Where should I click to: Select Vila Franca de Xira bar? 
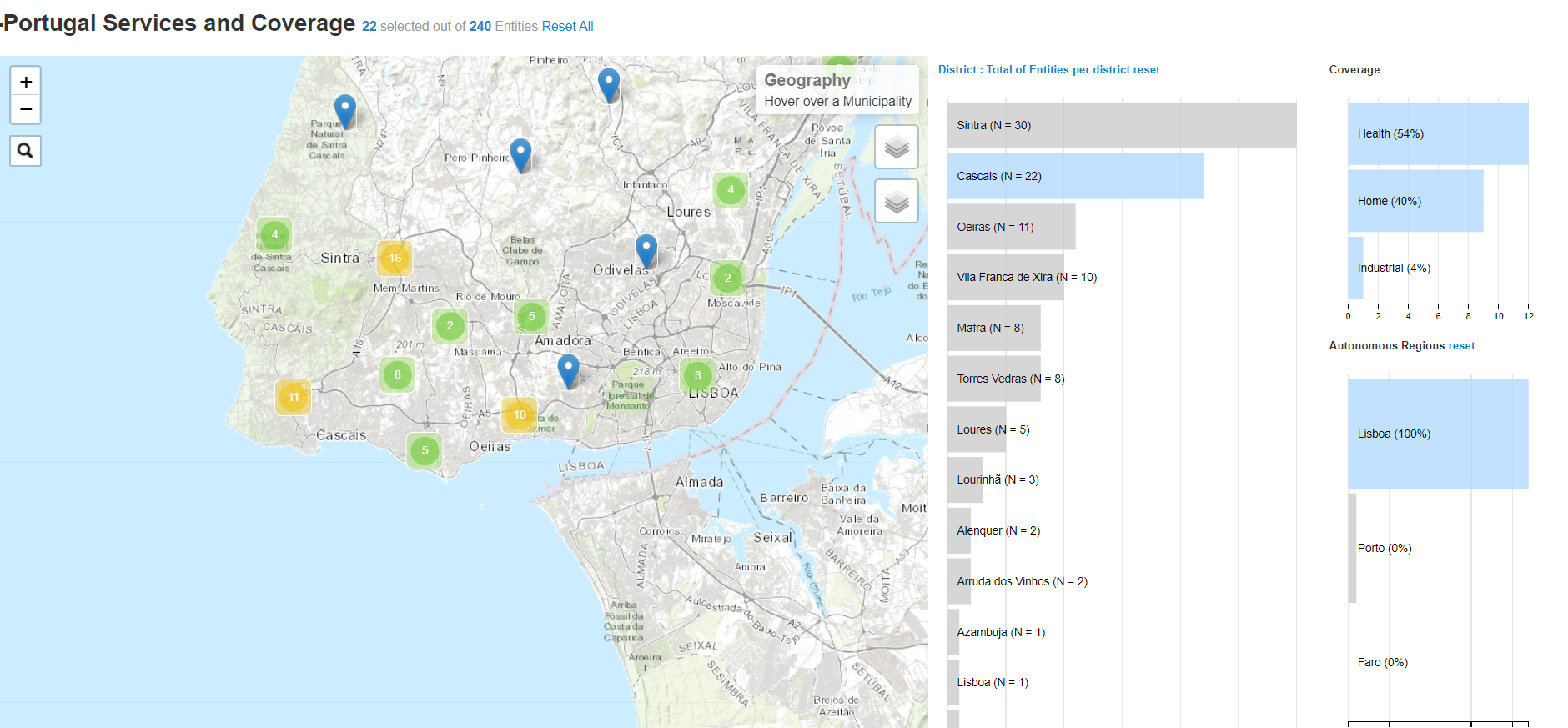coord(1006,277)
